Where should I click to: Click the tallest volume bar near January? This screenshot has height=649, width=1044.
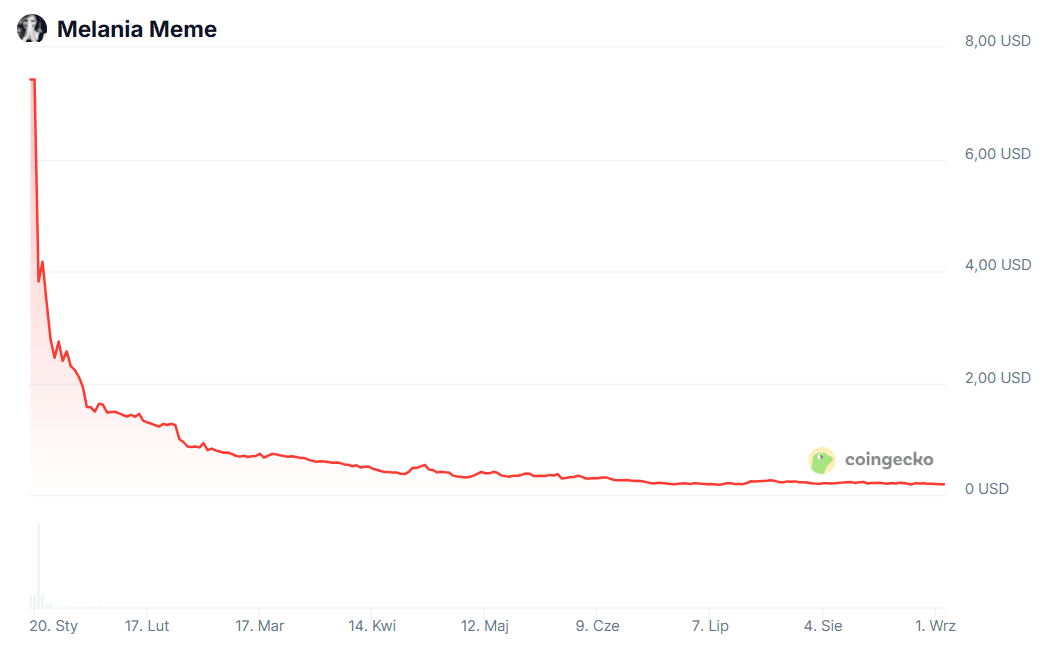pos(39,566)
